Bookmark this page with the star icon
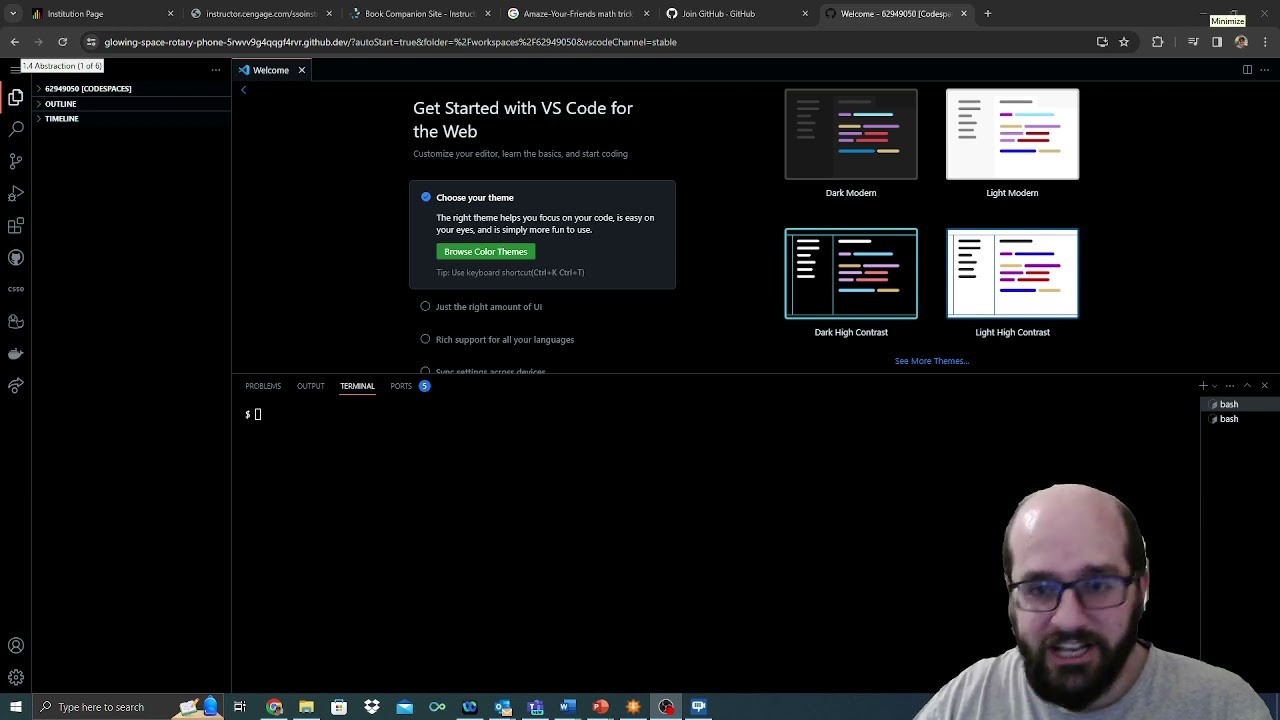This screenshot has width=1280, height=720. tap(1124, 42)
